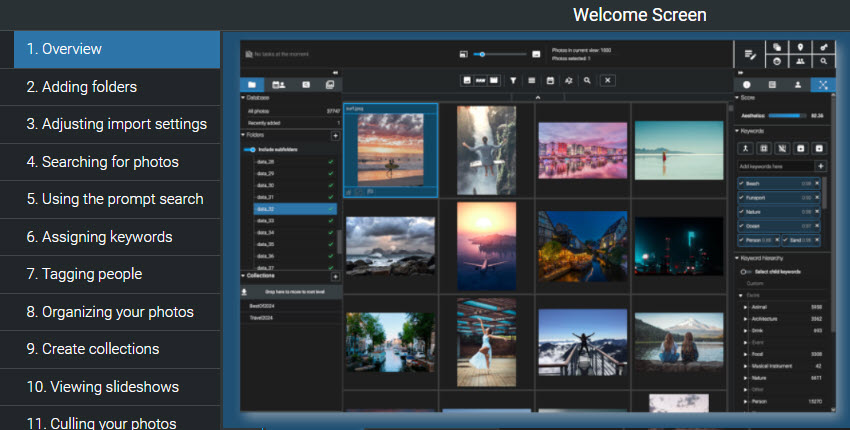The width and height of the screenshot is (850, 430).
Task: Expand the Animal keyword node
Action: 745,307
